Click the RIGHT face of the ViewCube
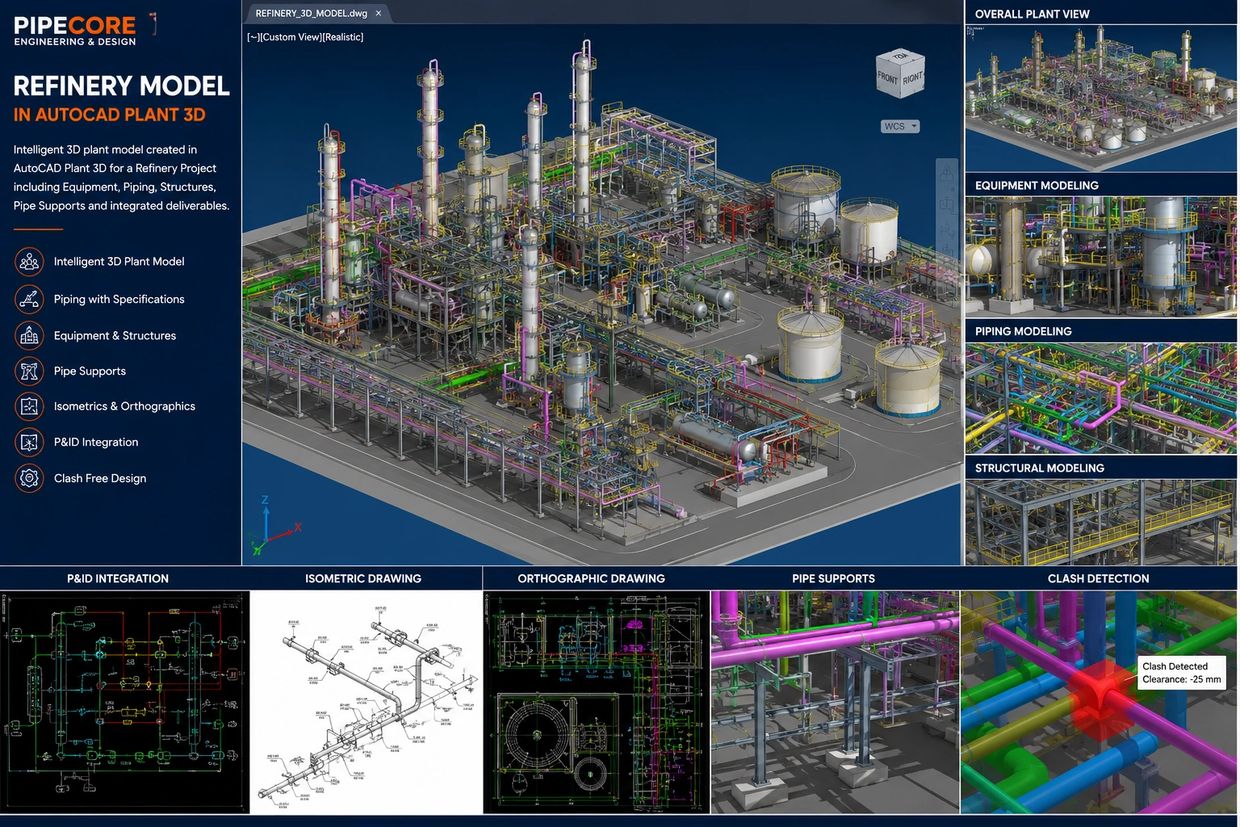The width and height of the screenshot is (1240, 827). (x=913, y=77)
